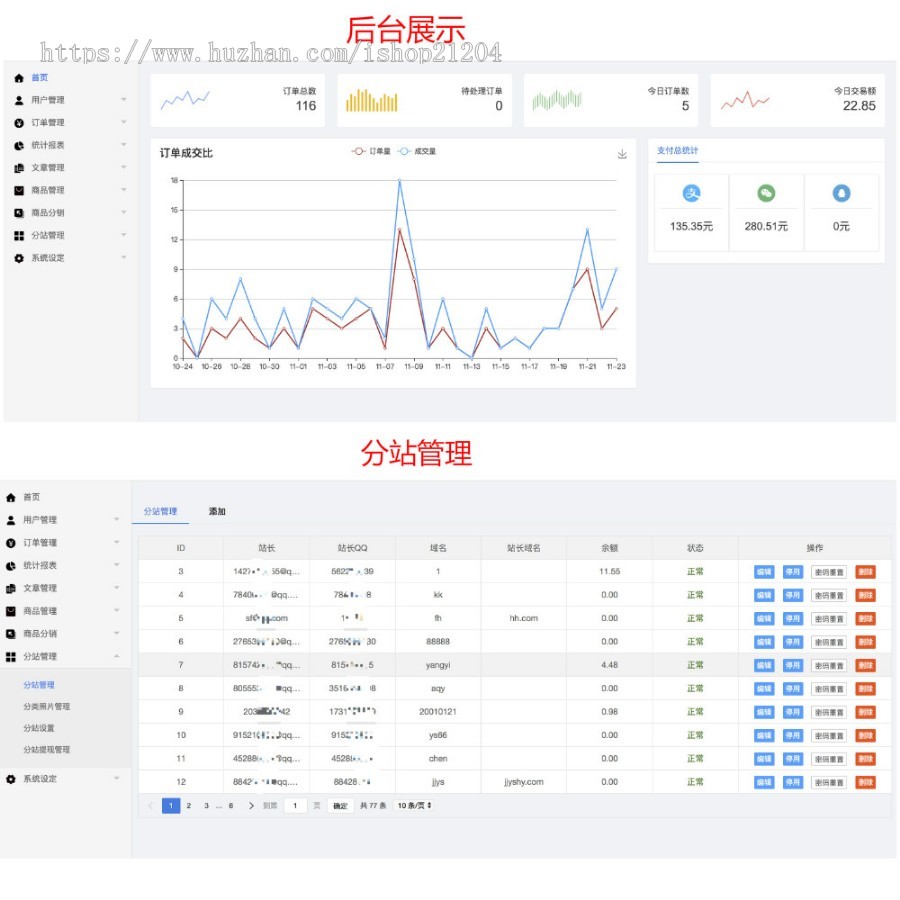
Task: Toggle the 订单量 series in chart legend
Action: (x=370, y=152)
